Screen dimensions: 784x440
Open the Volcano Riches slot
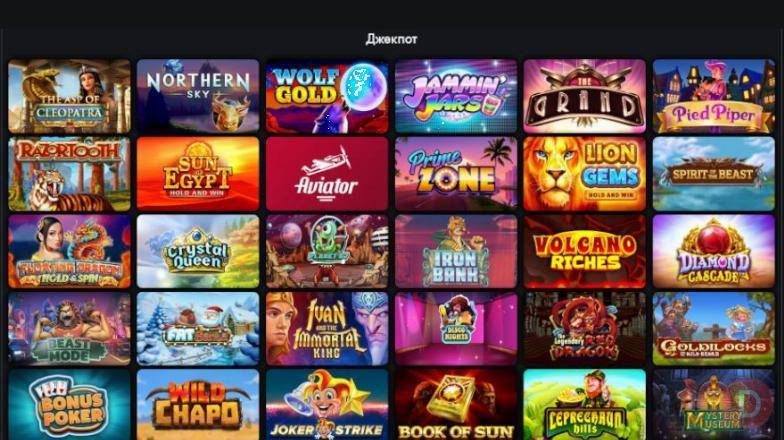pos(584,252)
